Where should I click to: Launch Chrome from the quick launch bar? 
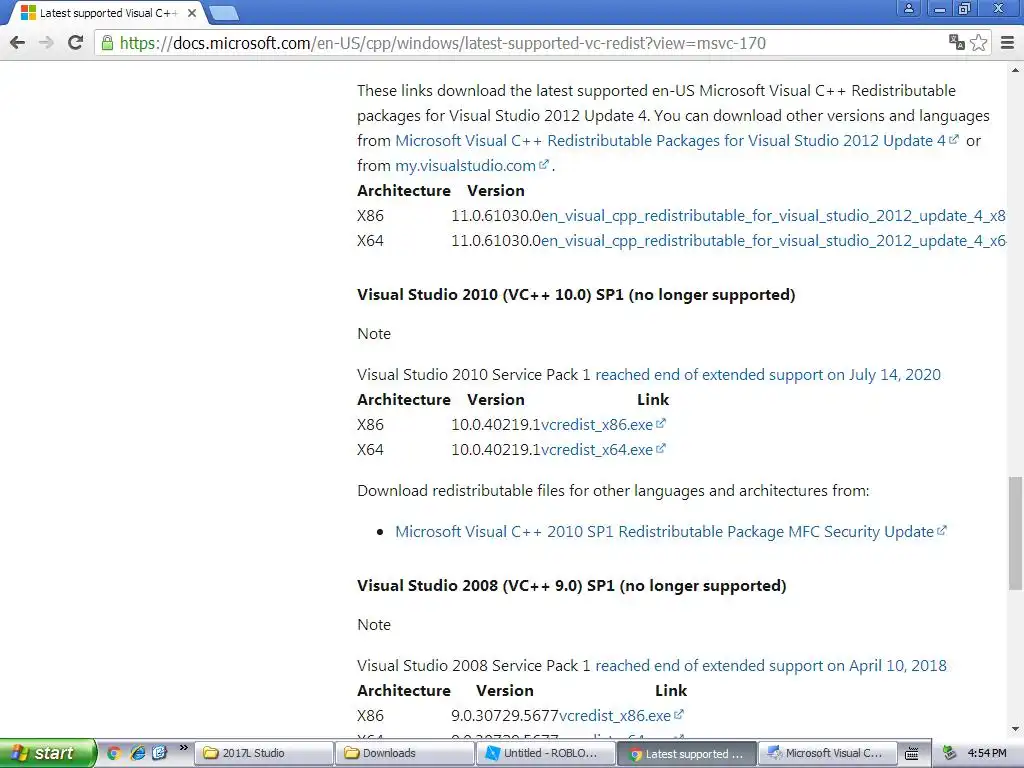tap(114, 753)
